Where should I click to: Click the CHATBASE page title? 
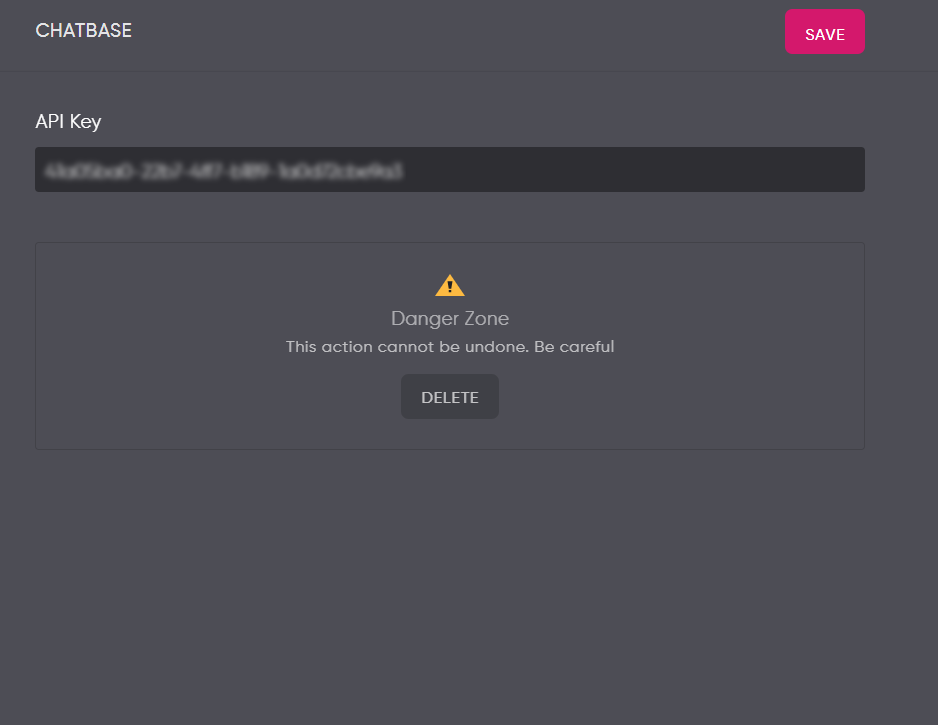[84, 31]
